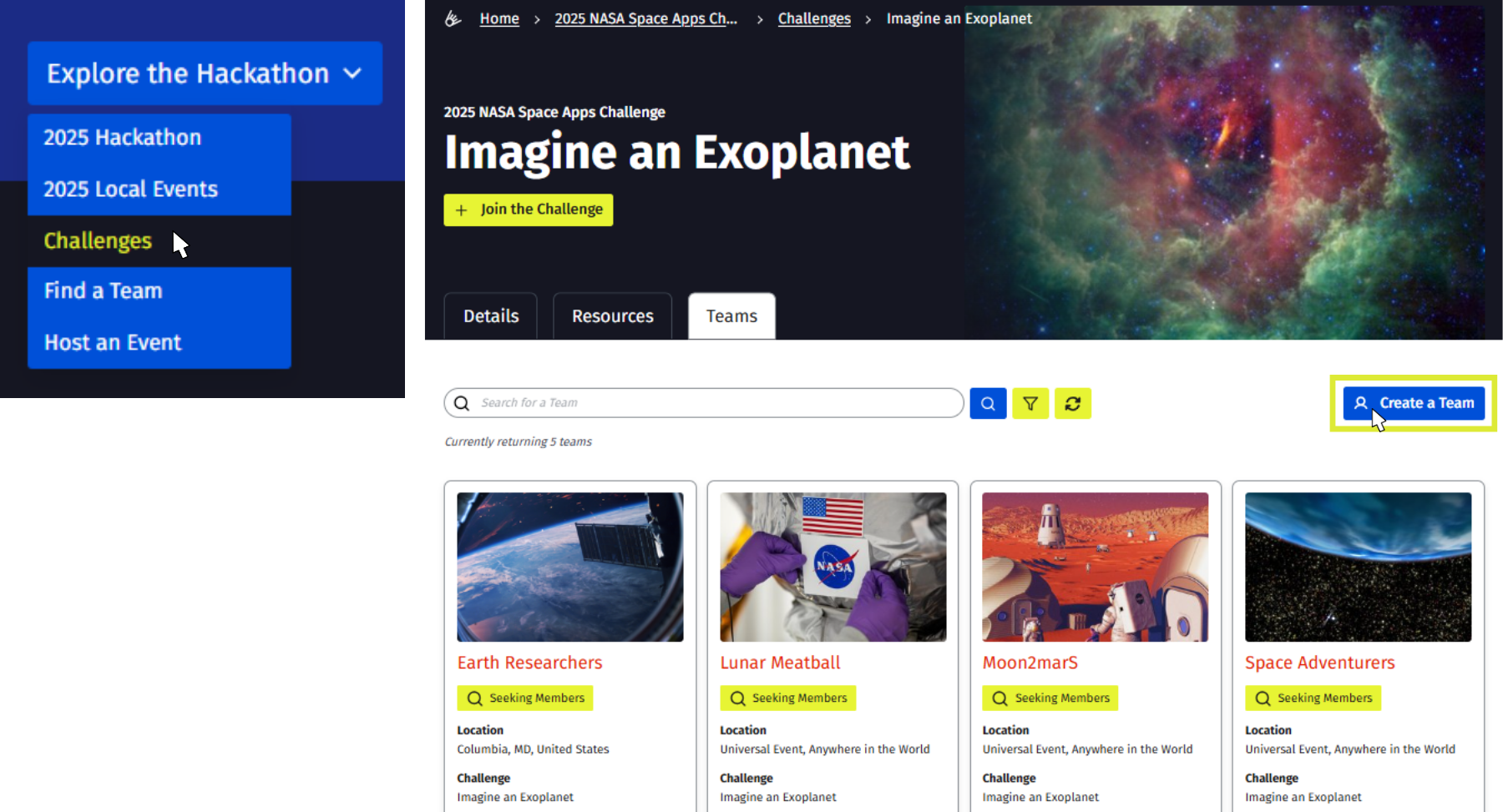1503x812 pixels.
Task: Focus the Search for a Team field
Action: pyautogui.click(x=710, y=403)
